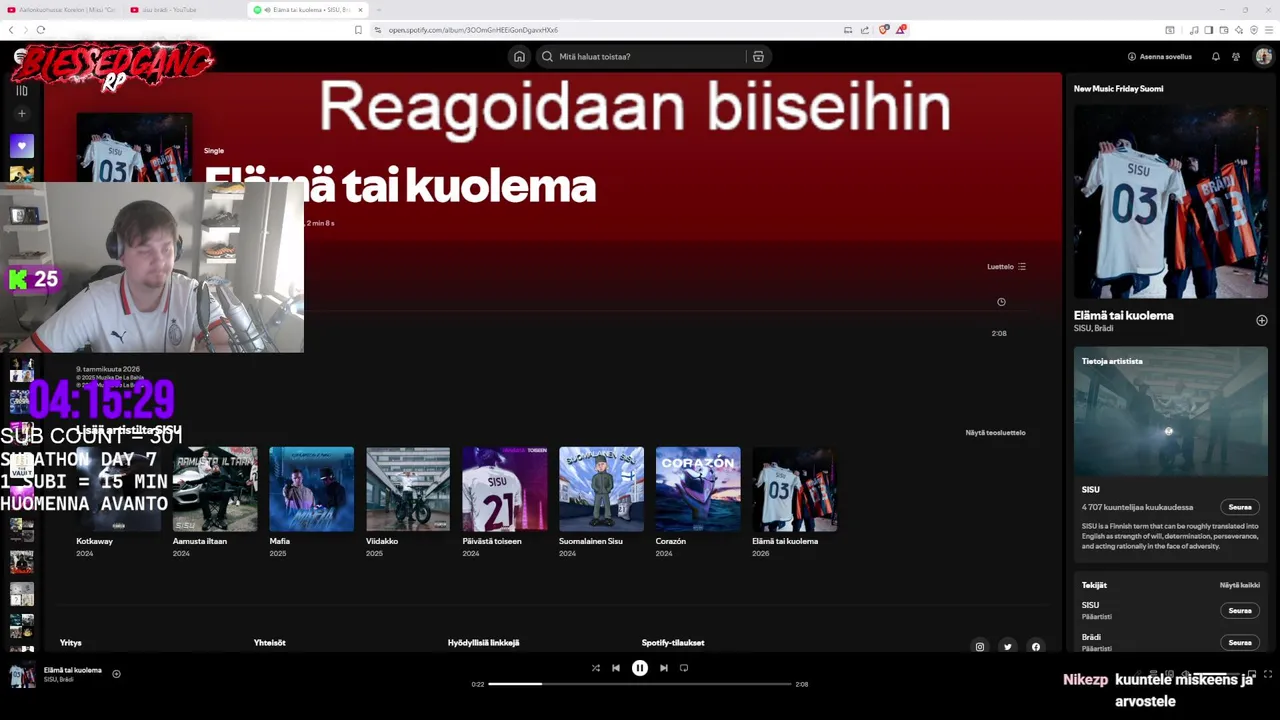Switch to first browser tab Aatonkuumusa
Image resolution: width=1280 pixels, height=720 pixels.
pyautogui.click(x=61, y=10)
